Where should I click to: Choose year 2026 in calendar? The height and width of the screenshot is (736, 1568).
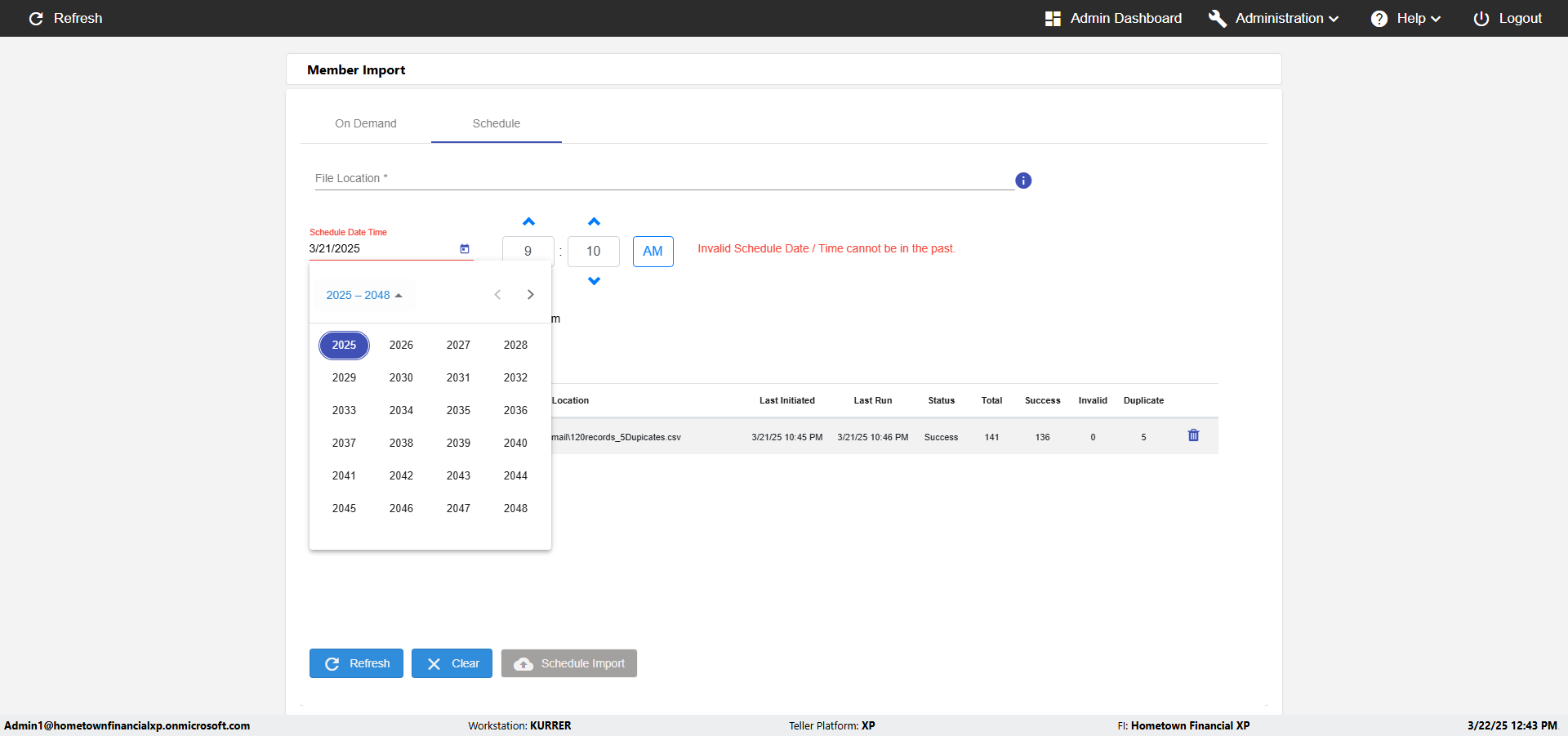[401, 345]
